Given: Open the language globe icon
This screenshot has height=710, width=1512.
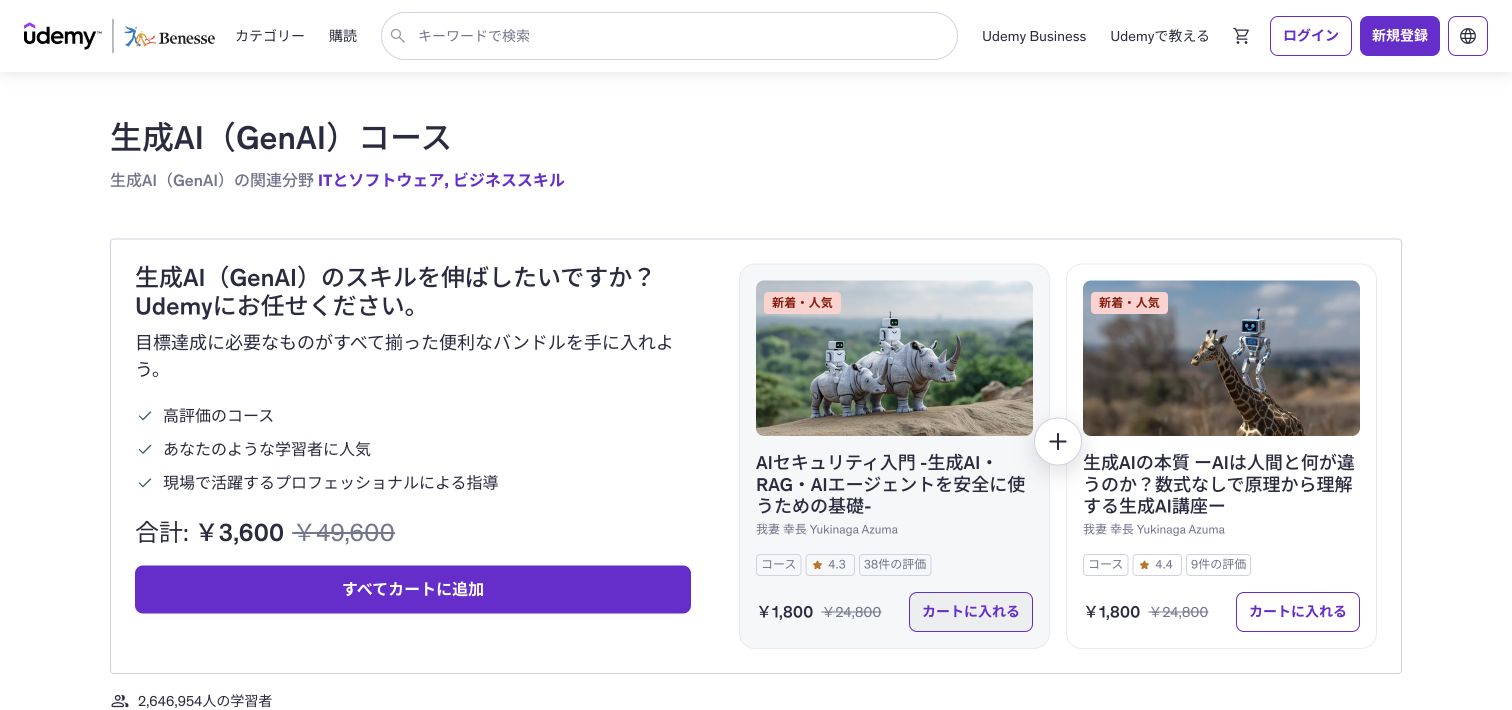Looking at the screenshot, I should click(1467, 36).
